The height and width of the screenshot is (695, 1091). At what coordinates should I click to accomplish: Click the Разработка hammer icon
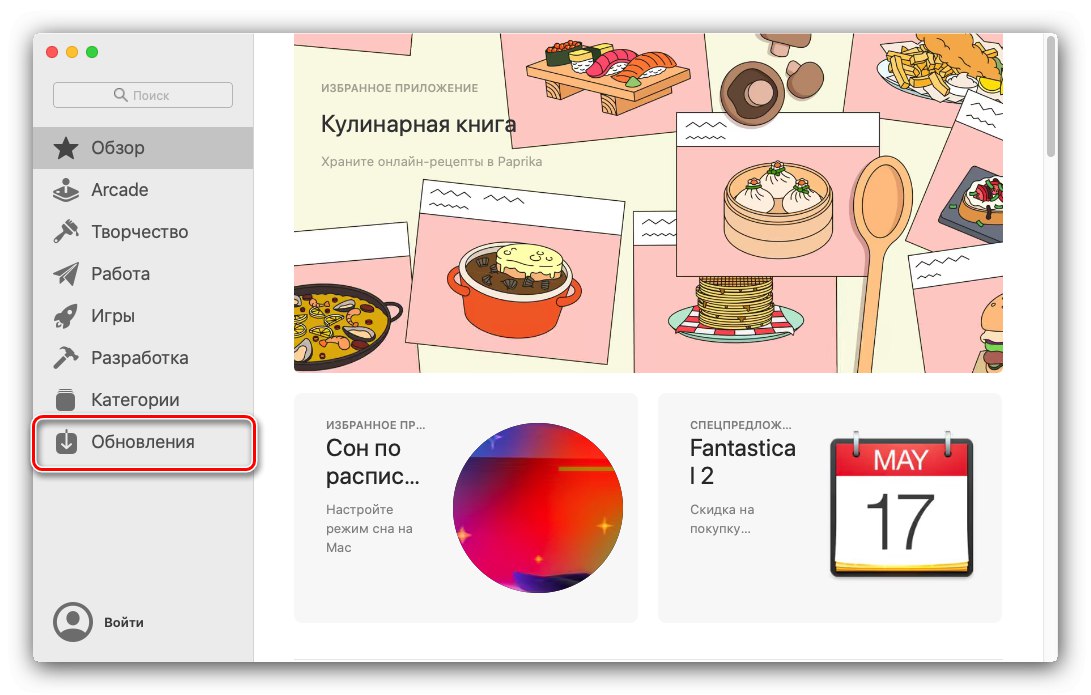pos(66,357)
